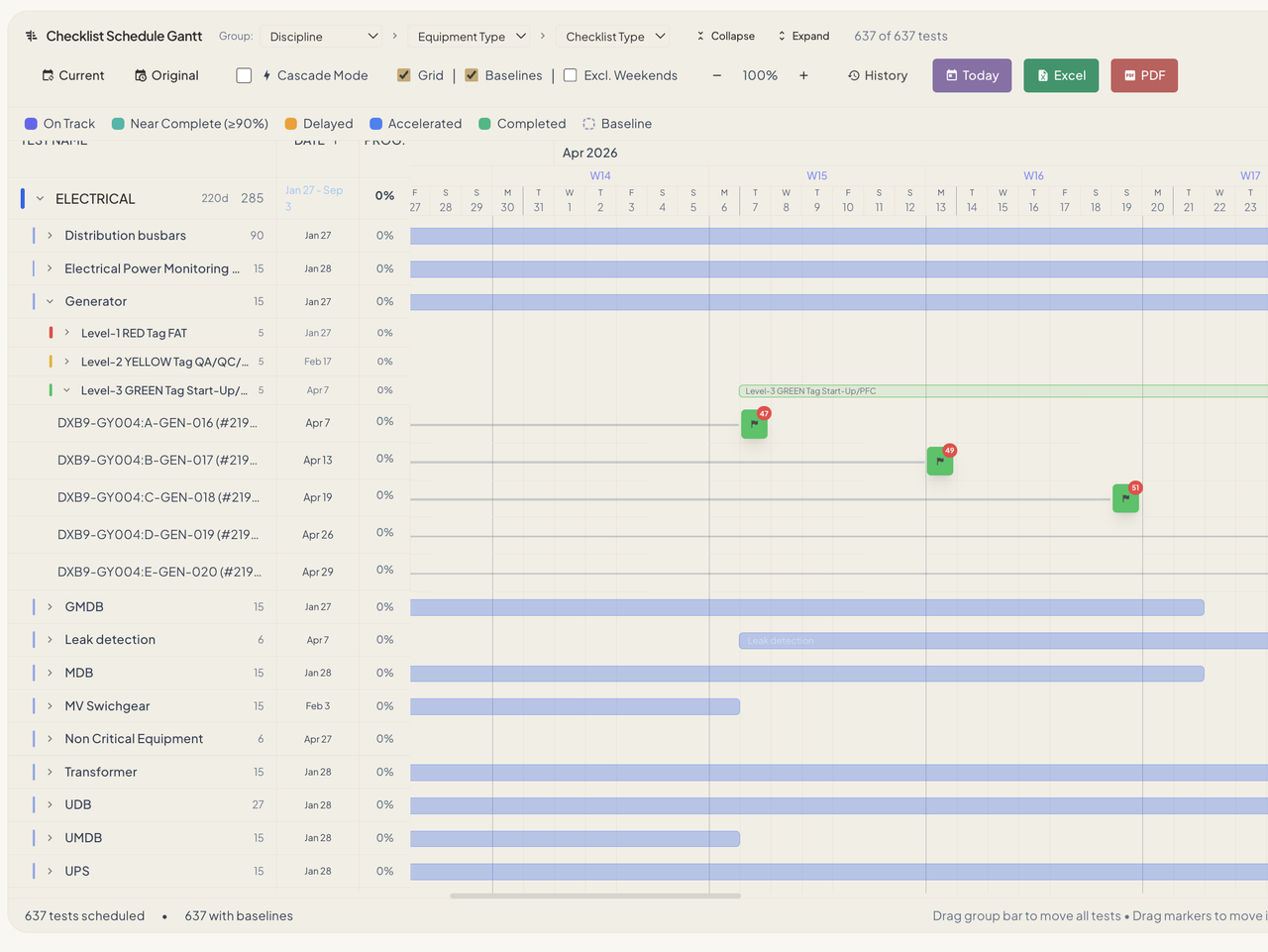Expand all groups
Image resolution: width=1268 pixels, height=952 pixels.
(x=803, y=36)
